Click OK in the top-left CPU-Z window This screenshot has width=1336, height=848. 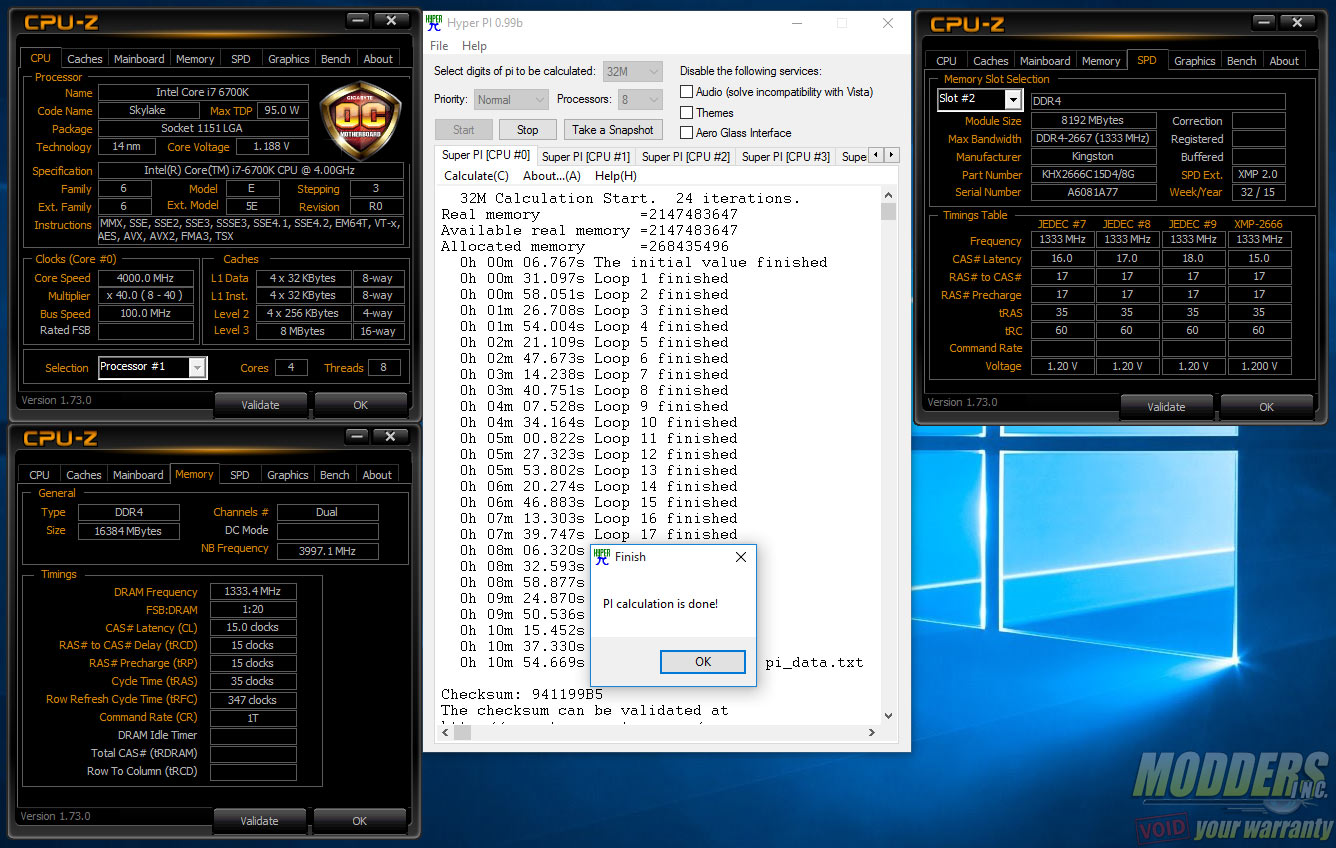pyautogui.click(x=361, y=405)
